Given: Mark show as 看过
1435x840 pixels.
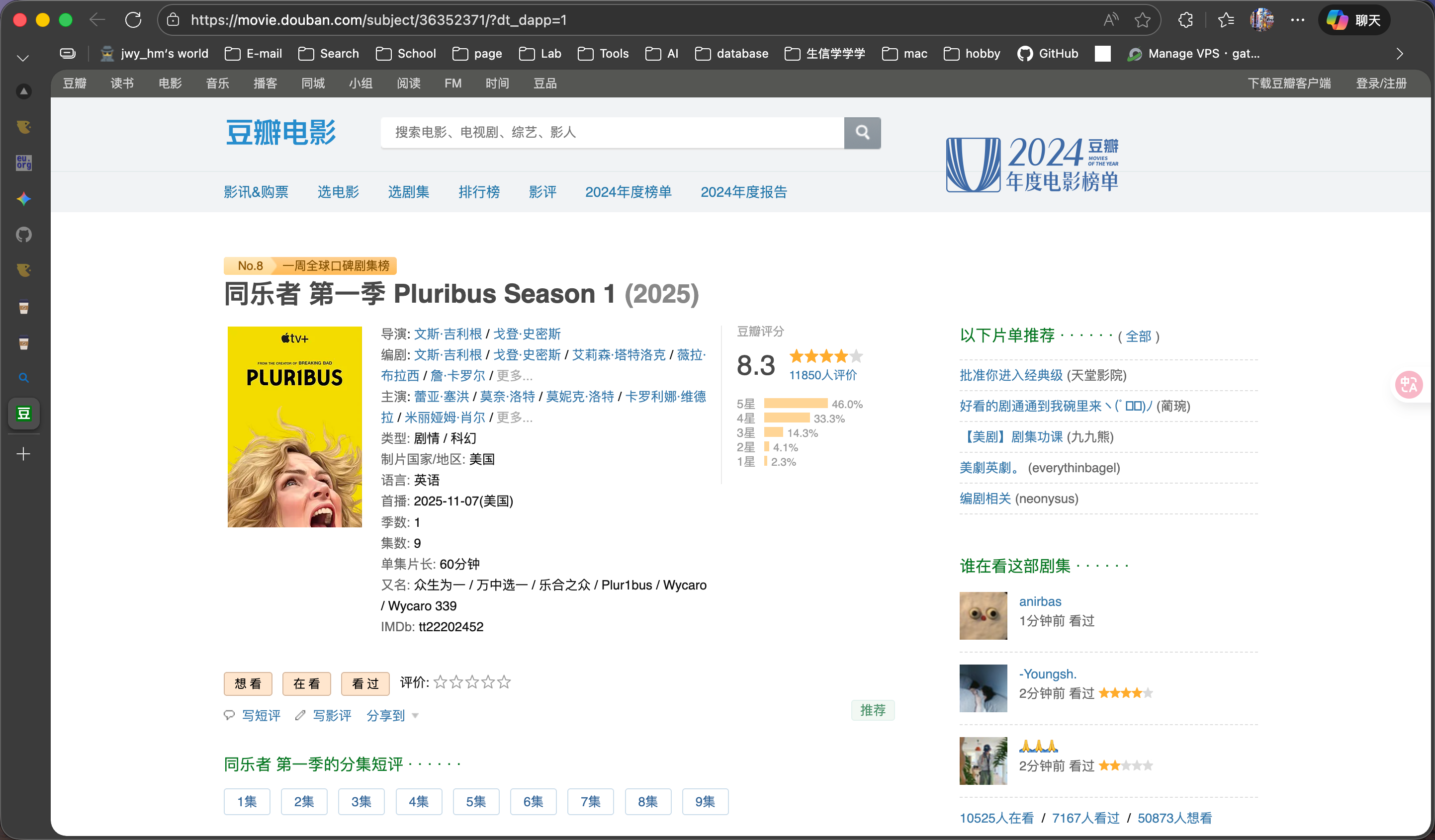Looking at the screenshot, I should point(365,683).
